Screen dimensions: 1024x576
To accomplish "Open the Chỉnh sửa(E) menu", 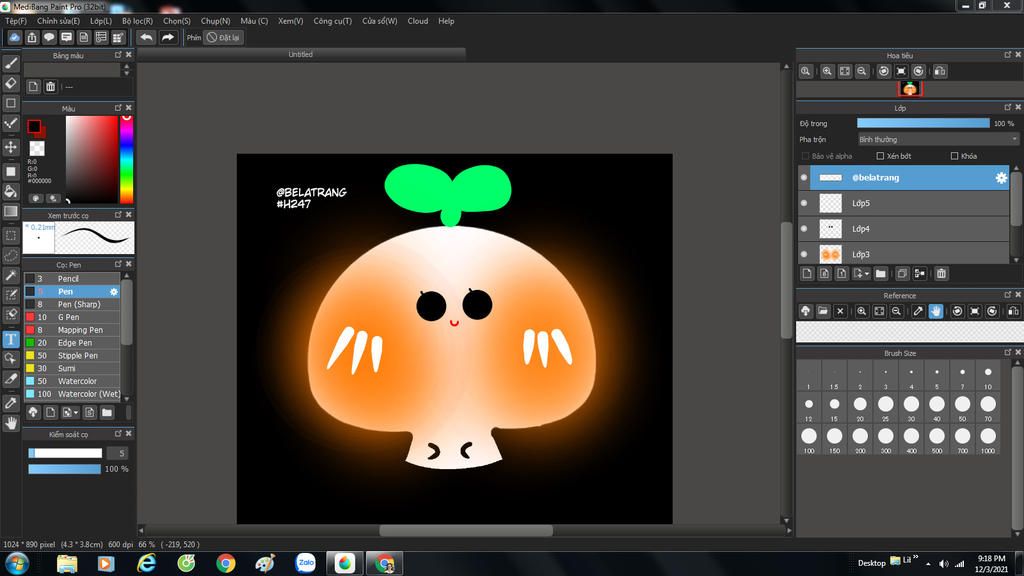I will (58, 21).
